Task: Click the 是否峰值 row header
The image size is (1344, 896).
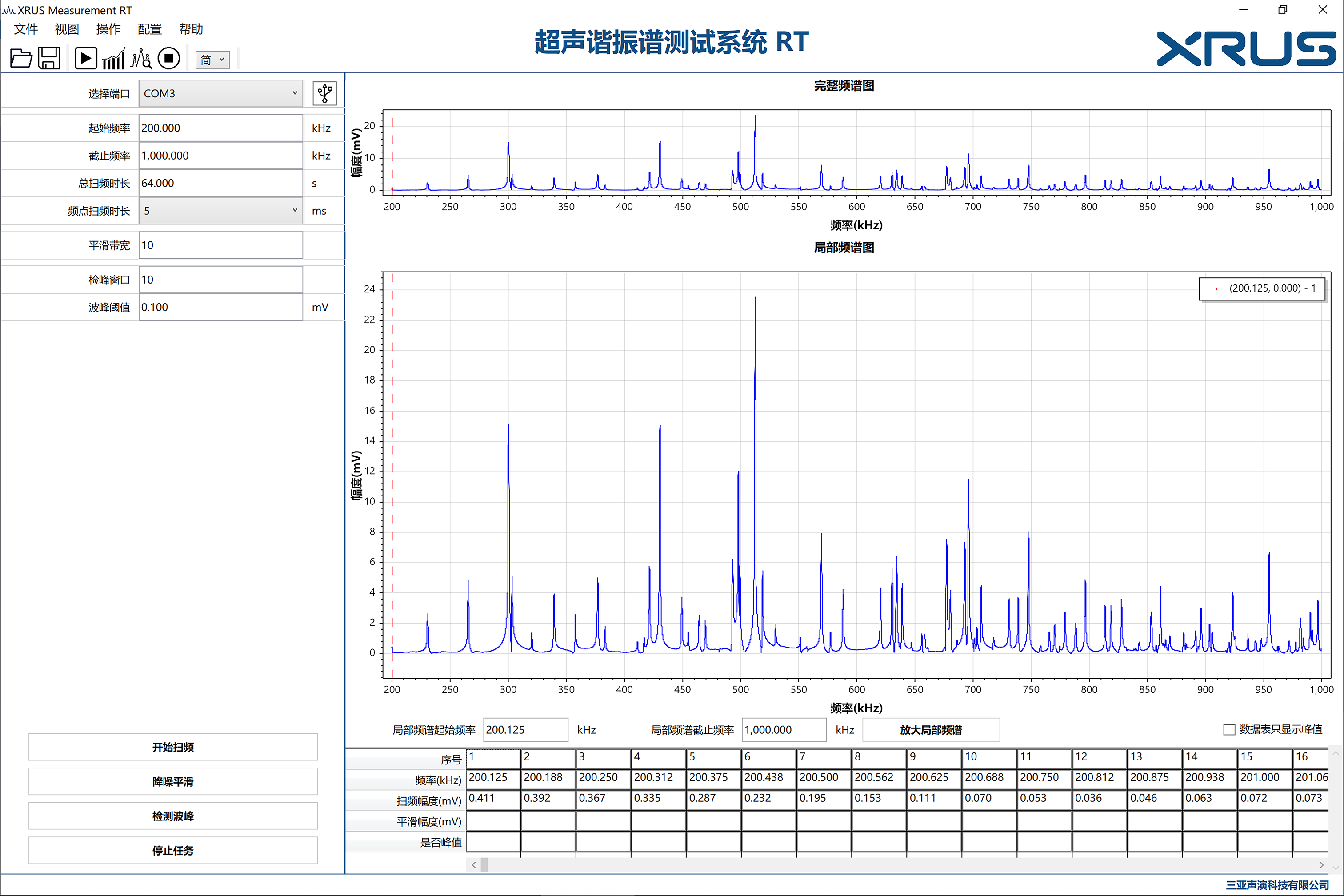Action: coord(406,842)
